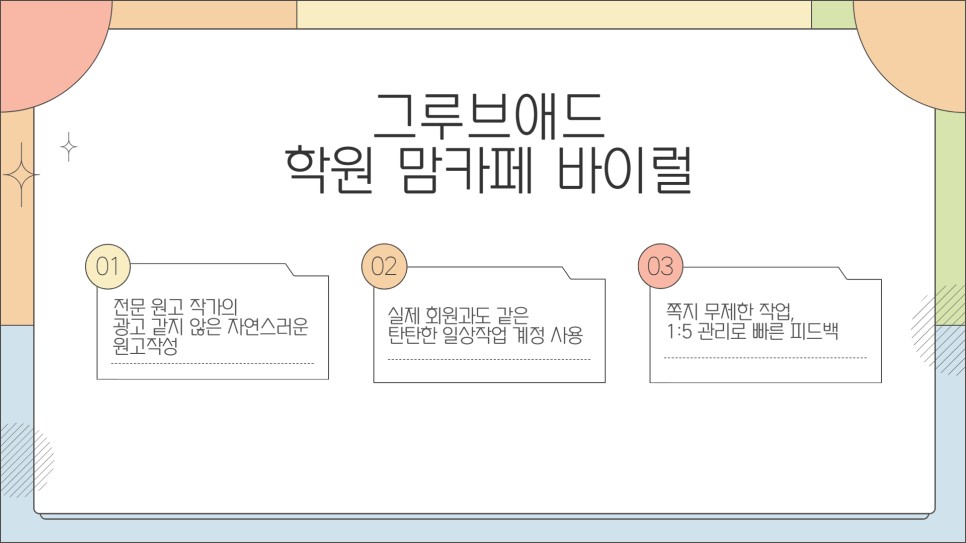This screenshot has width=966, height=543.
Task: Click the title line '학원 맘카페 바이럴'
Action: click(x=488, y=169)
